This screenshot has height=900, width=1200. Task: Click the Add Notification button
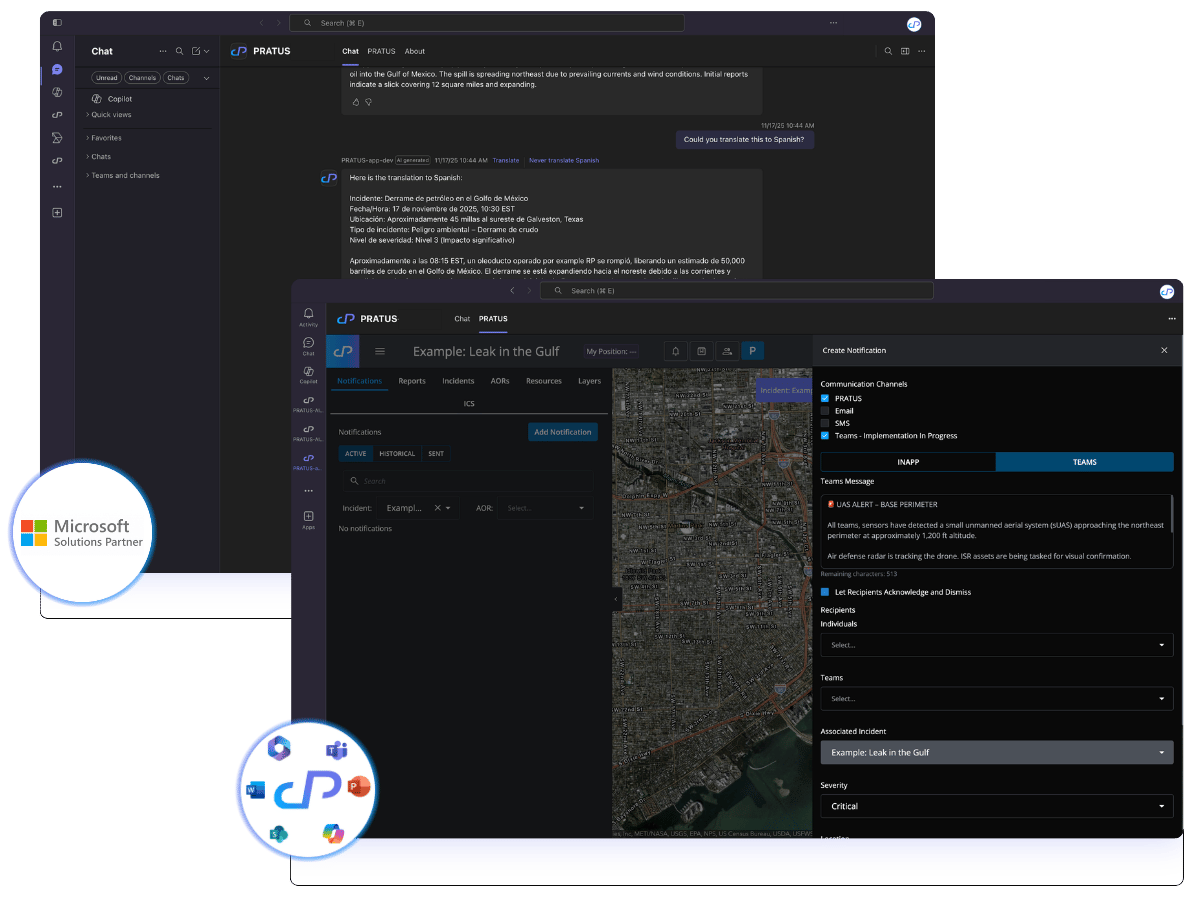563,432
